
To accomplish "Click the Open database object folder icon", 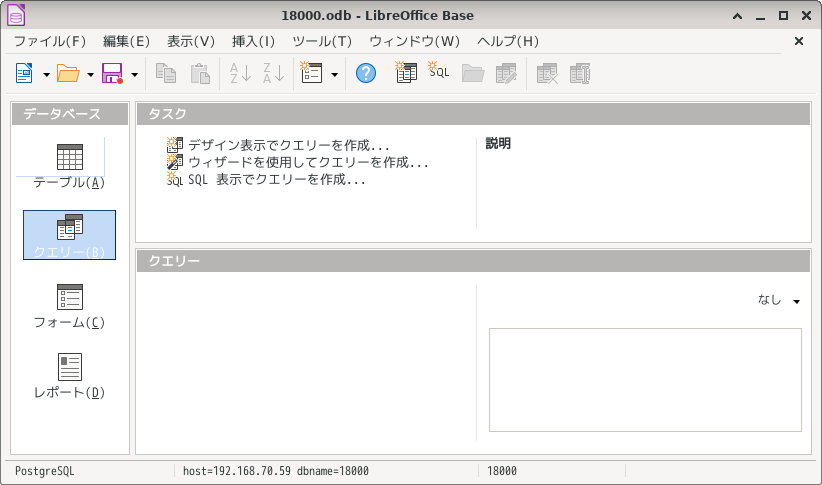I will [x=473, y=73].
